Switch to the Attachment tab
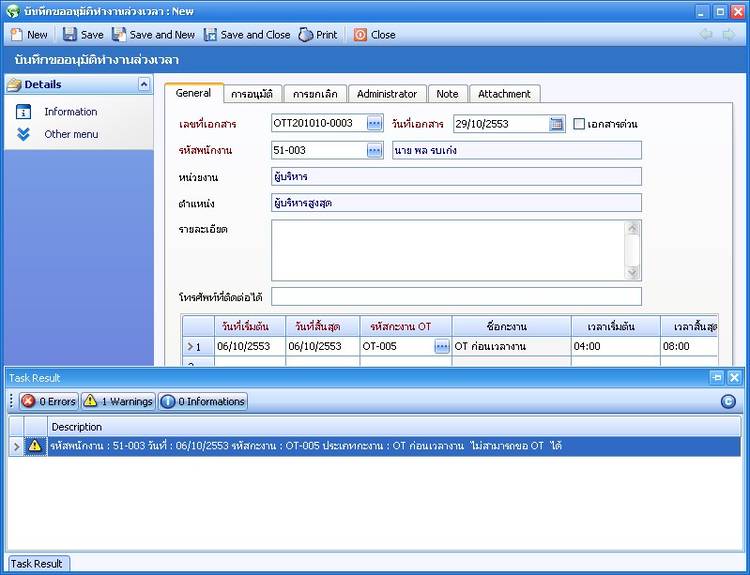This screenshot has height=575, width=750. pyautogui.click(x=504, y=94)
